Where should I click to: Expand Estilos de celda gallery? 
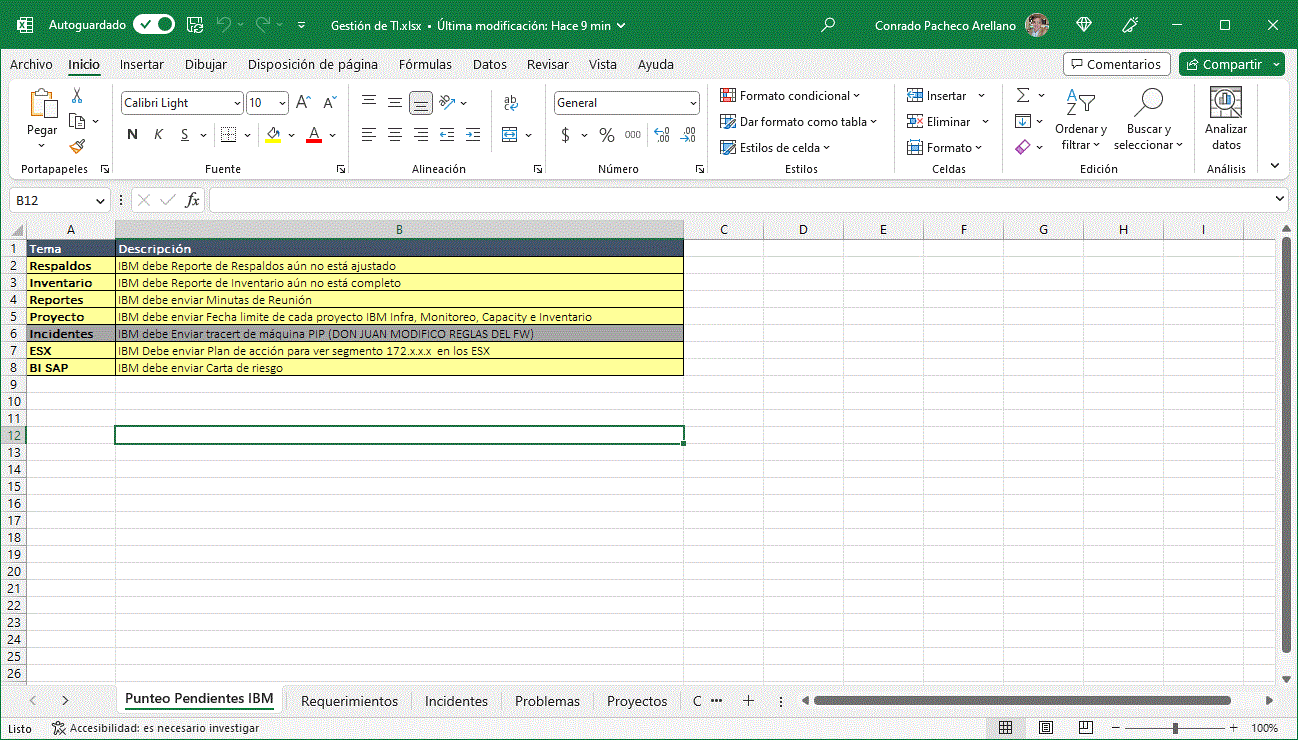pyautogui.click(x=776, y=148)
